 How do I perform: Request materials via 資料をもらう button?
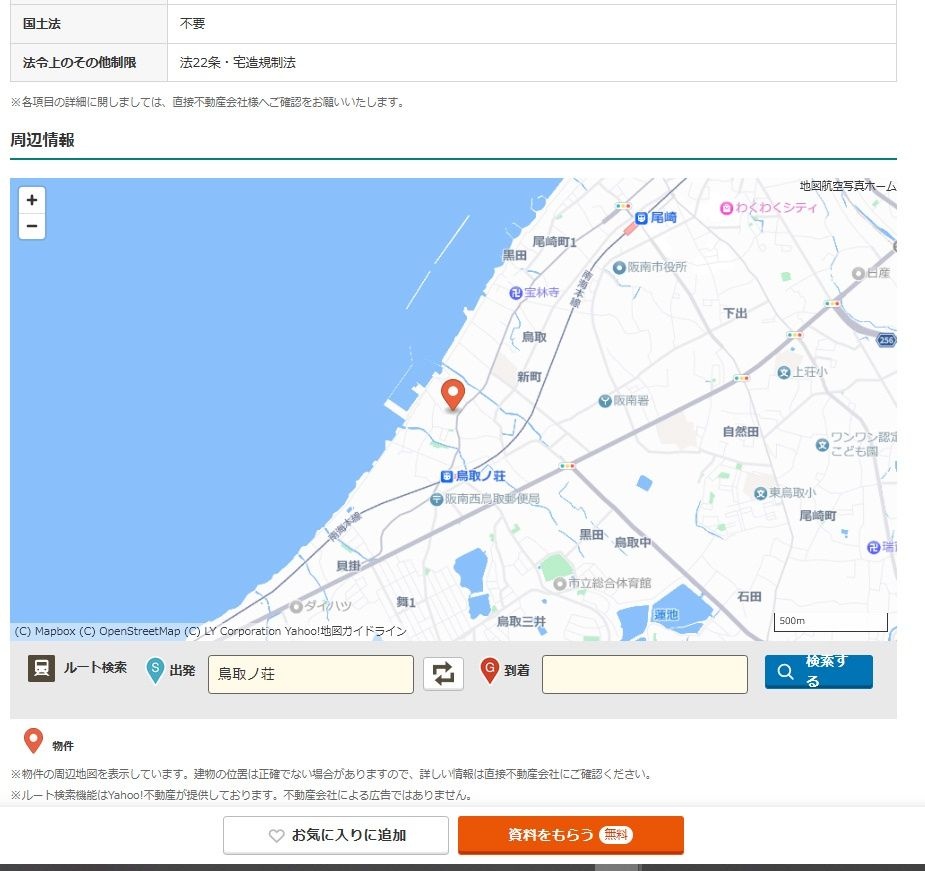[x=570, y=835]
